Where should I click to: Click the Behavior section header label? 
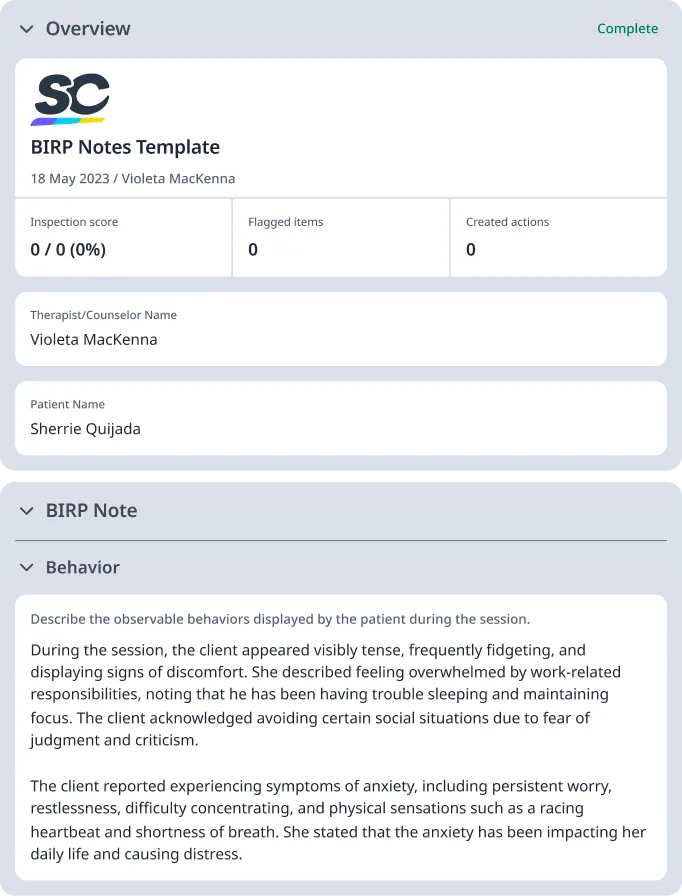(82, 567)
